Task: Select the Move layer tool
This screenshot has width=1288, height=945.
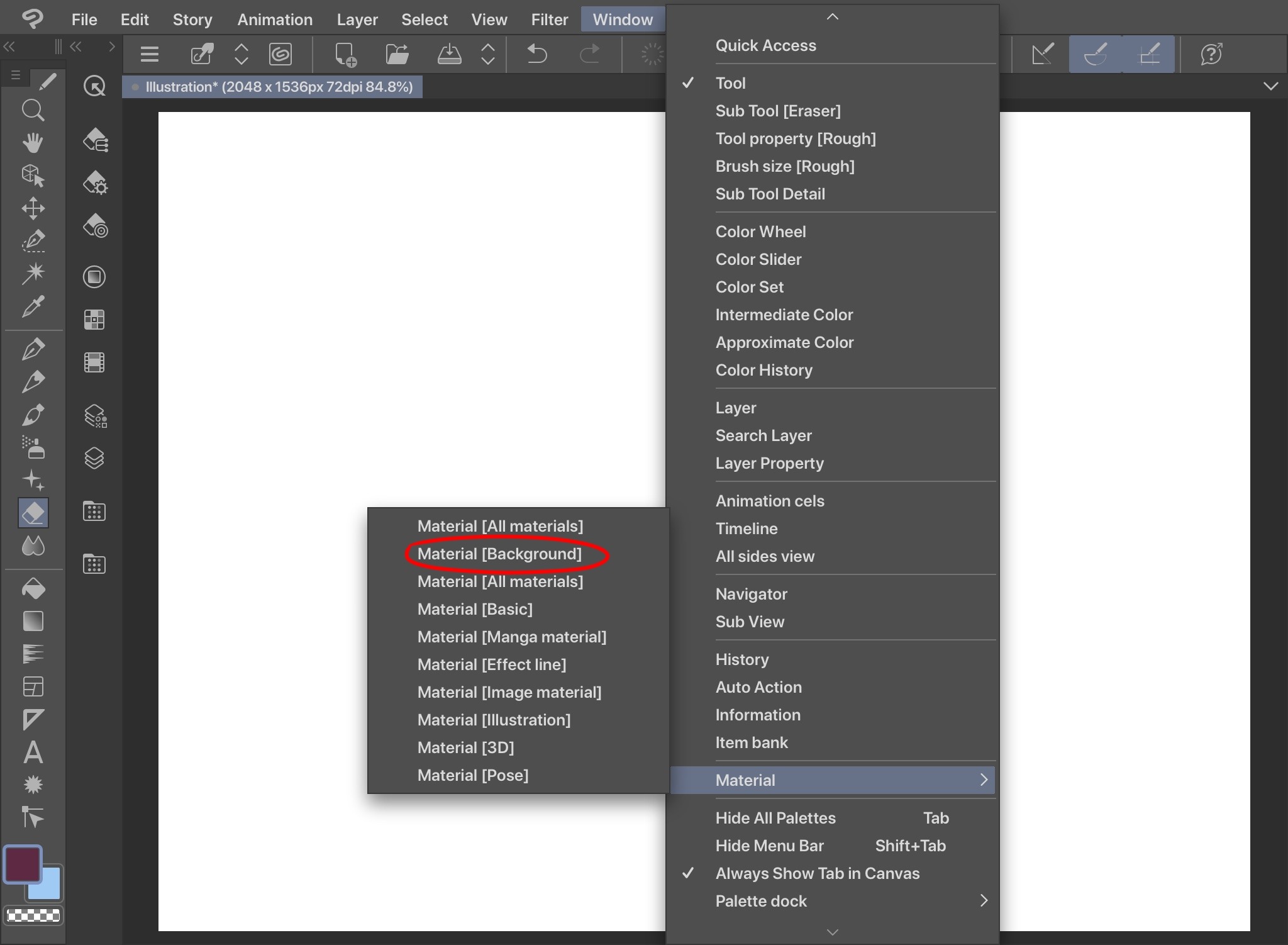Action: point(33,208)
